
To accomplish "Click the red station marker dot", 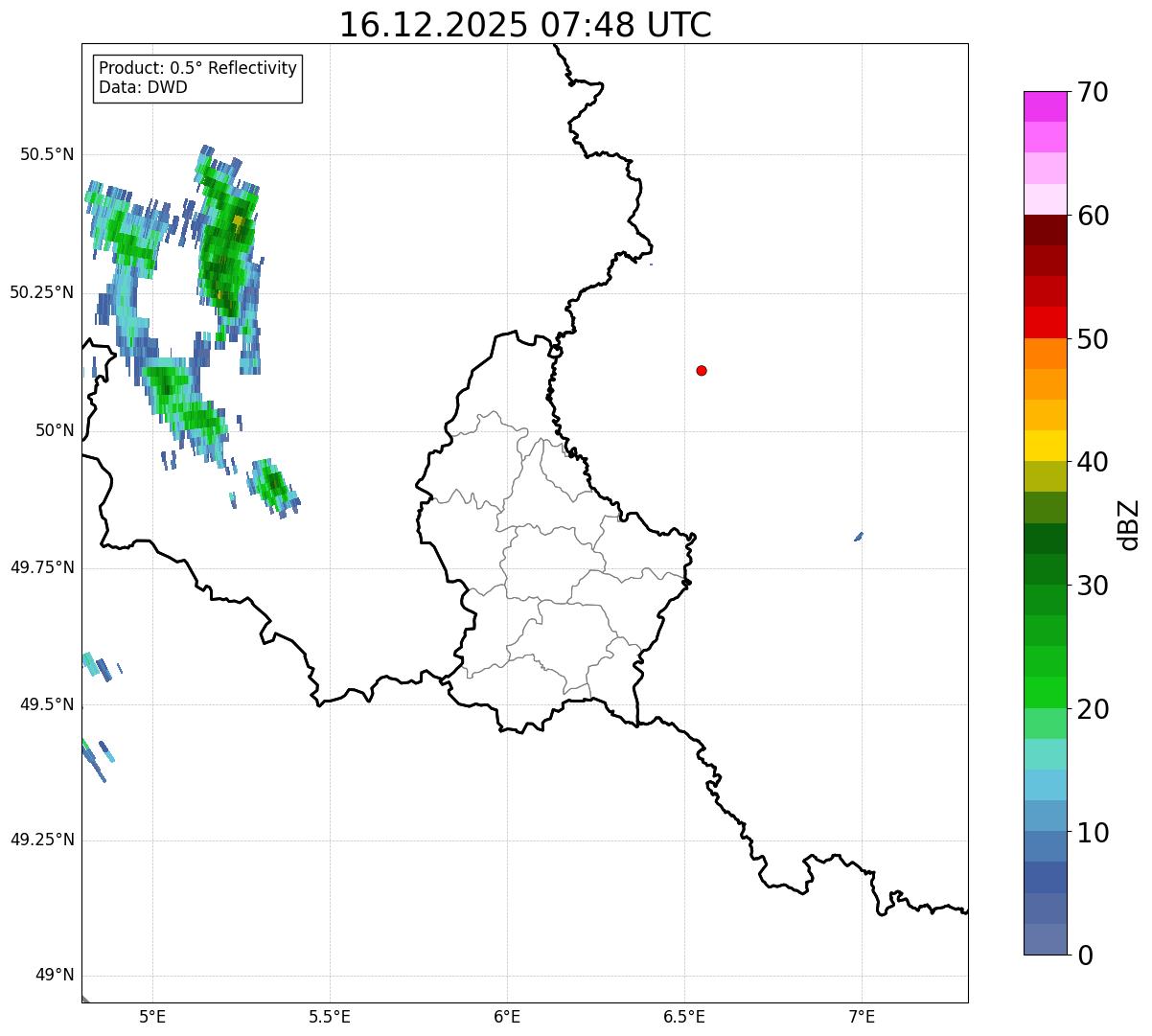I will pos(702,370).
